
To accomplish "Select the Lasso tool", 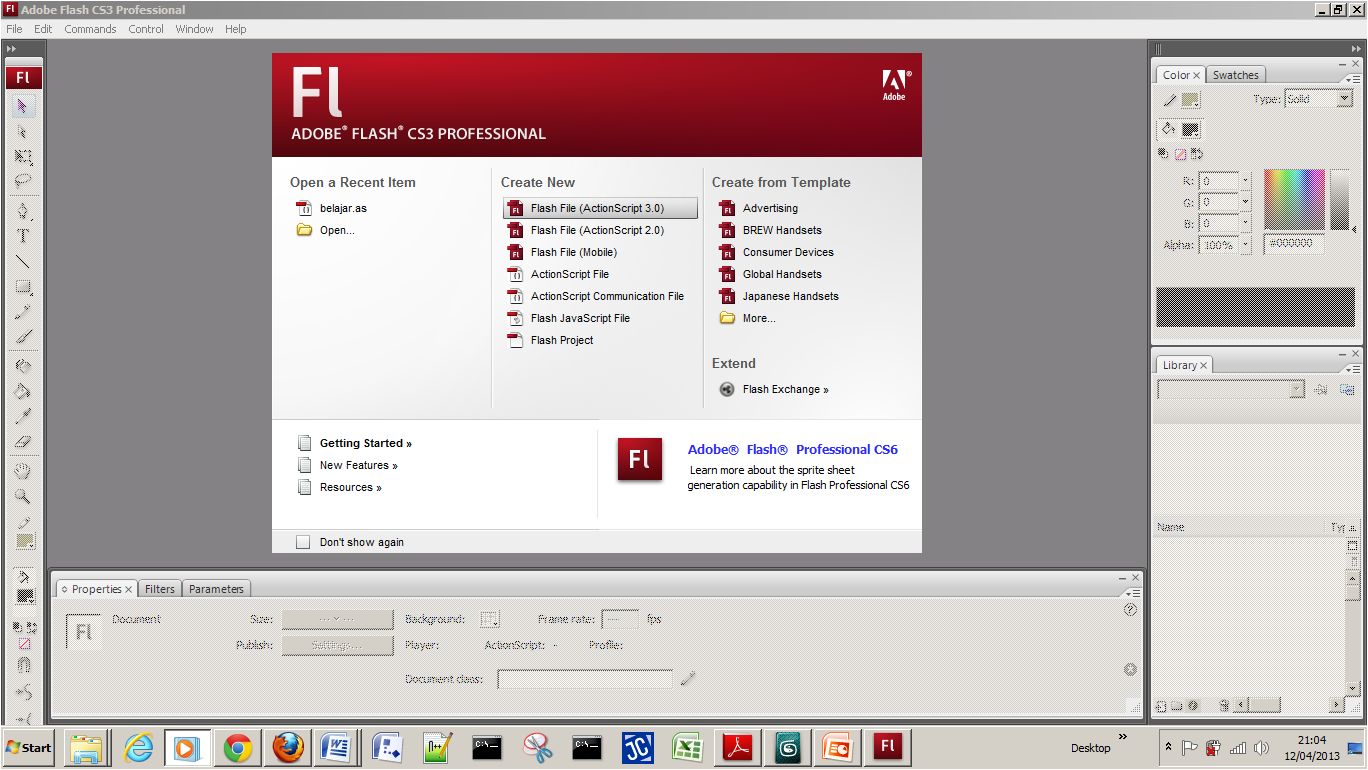I will pyautogui.click(x=23, y=182).
